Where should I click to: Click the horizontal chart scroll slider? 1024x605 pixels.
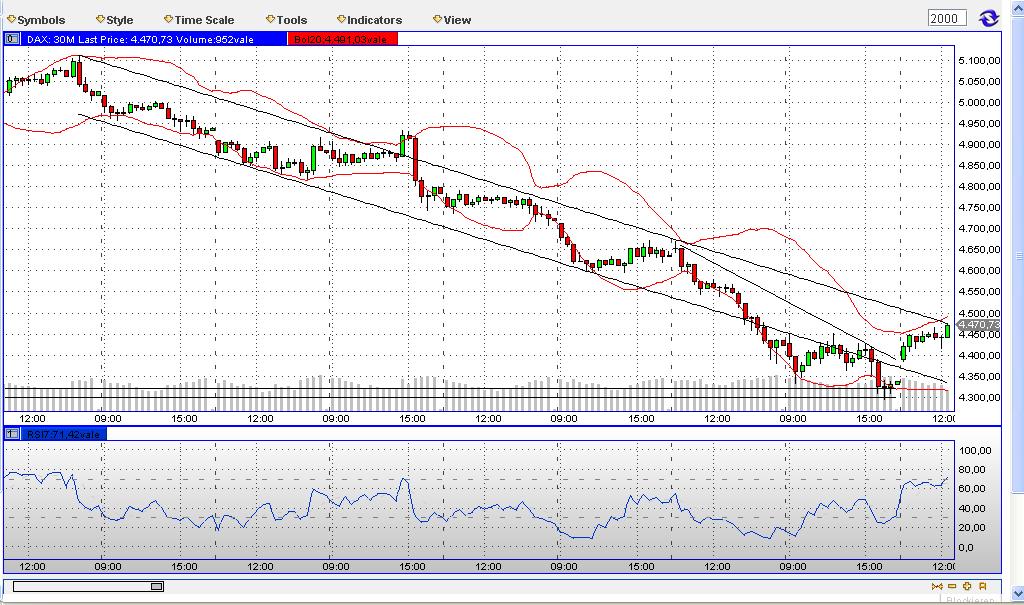click(155, 588)
